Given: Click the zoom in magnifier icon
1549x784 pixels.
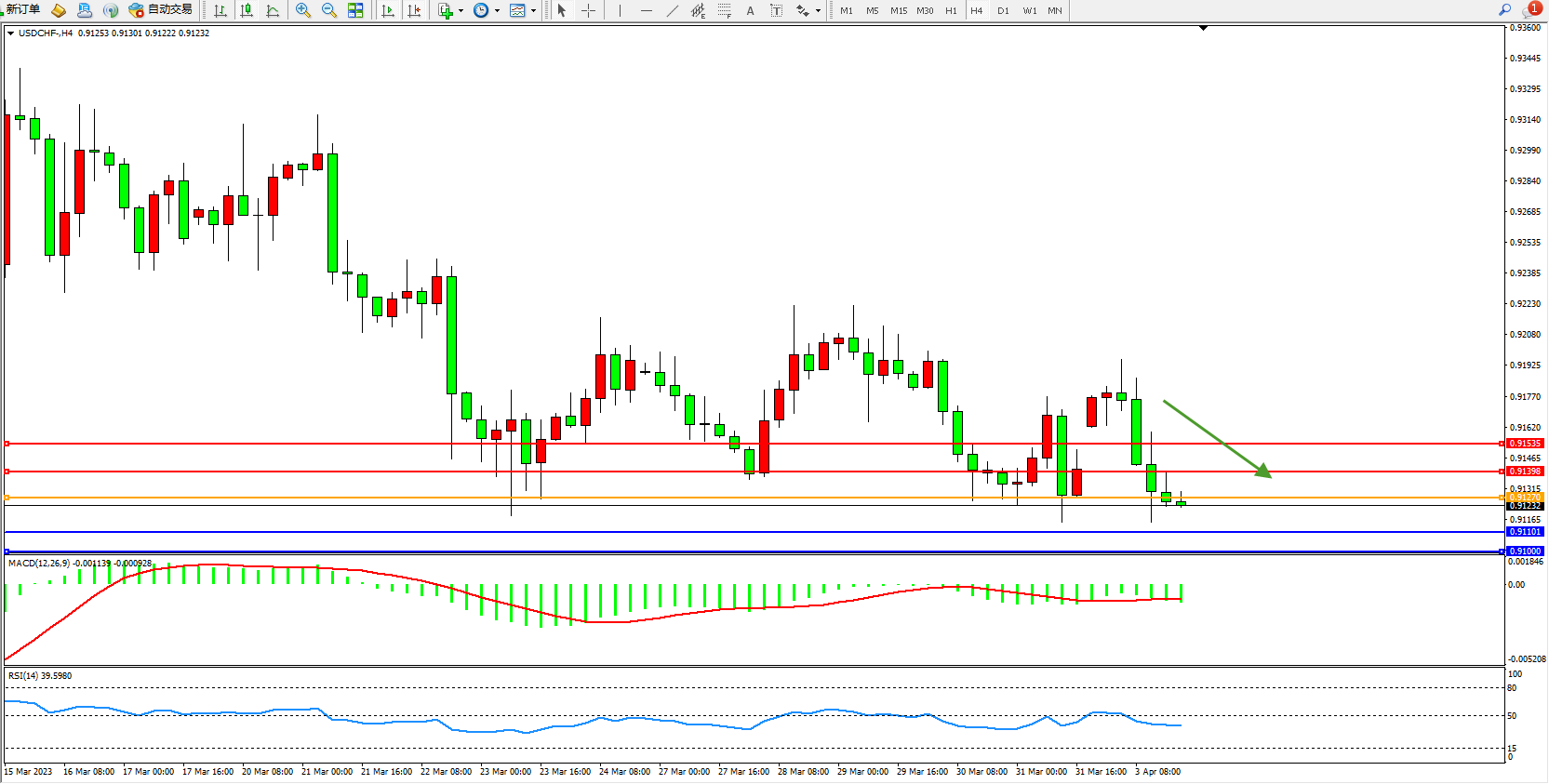Looking at the screenshot, I should [x=302, y=10].
